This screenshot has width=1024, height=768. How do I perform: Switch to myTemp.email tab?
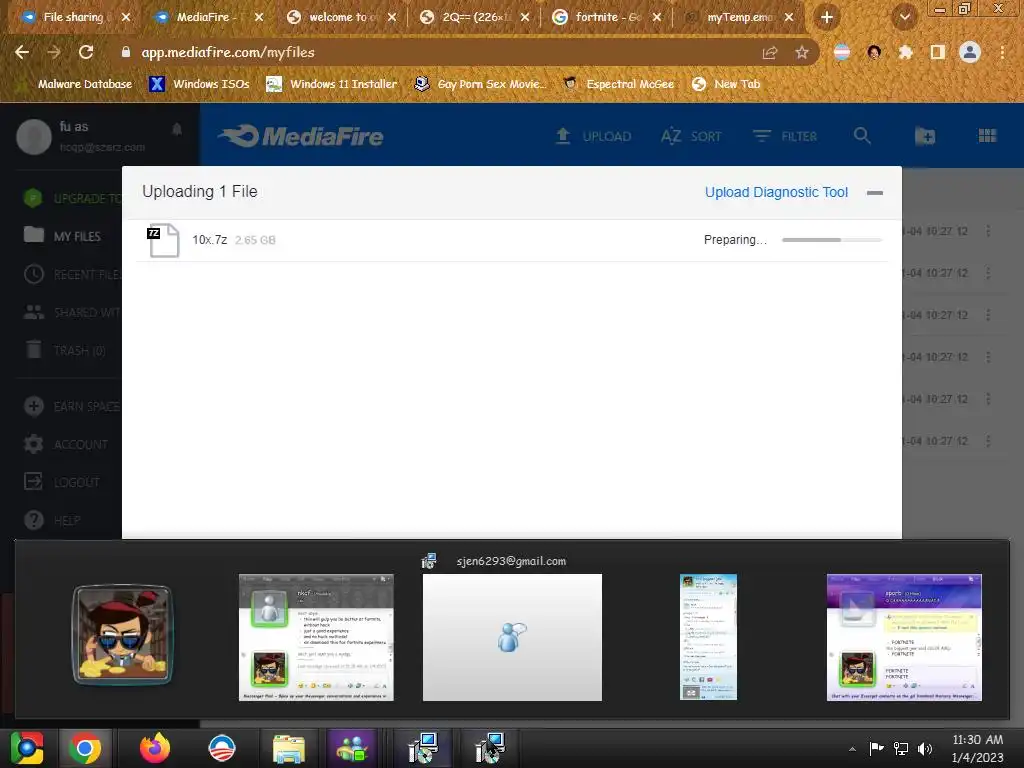(x=739, y=18)
